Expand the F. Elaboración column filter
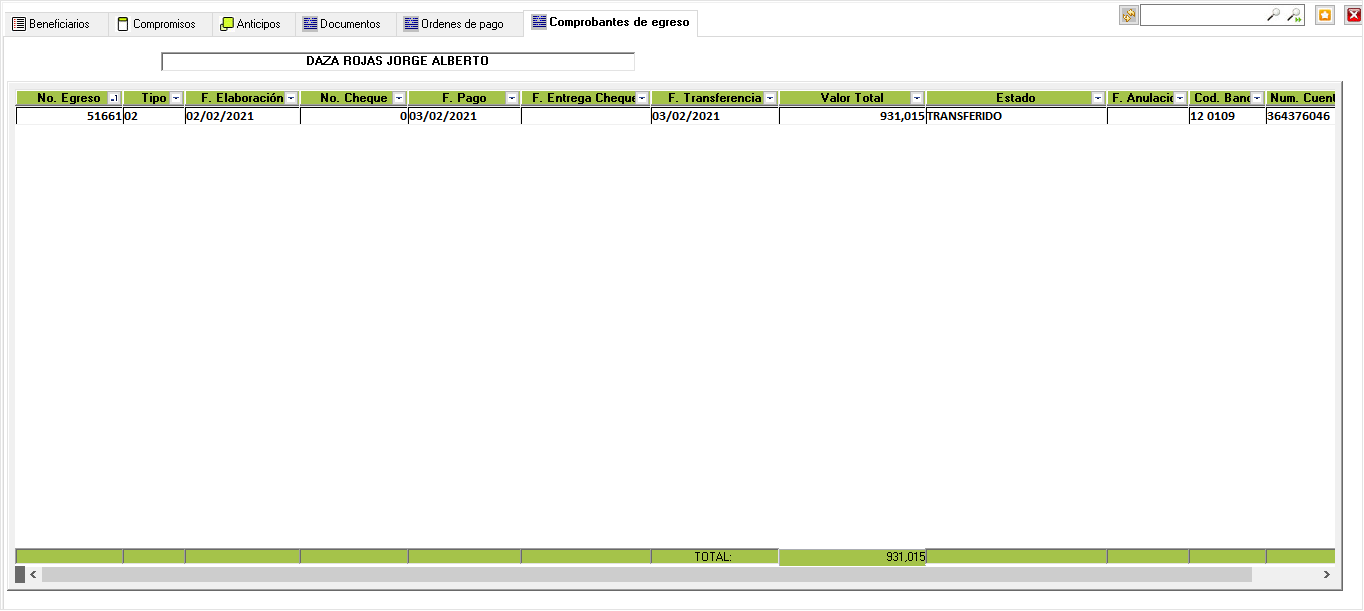1364x611 pixels. [x=291, y=98]
